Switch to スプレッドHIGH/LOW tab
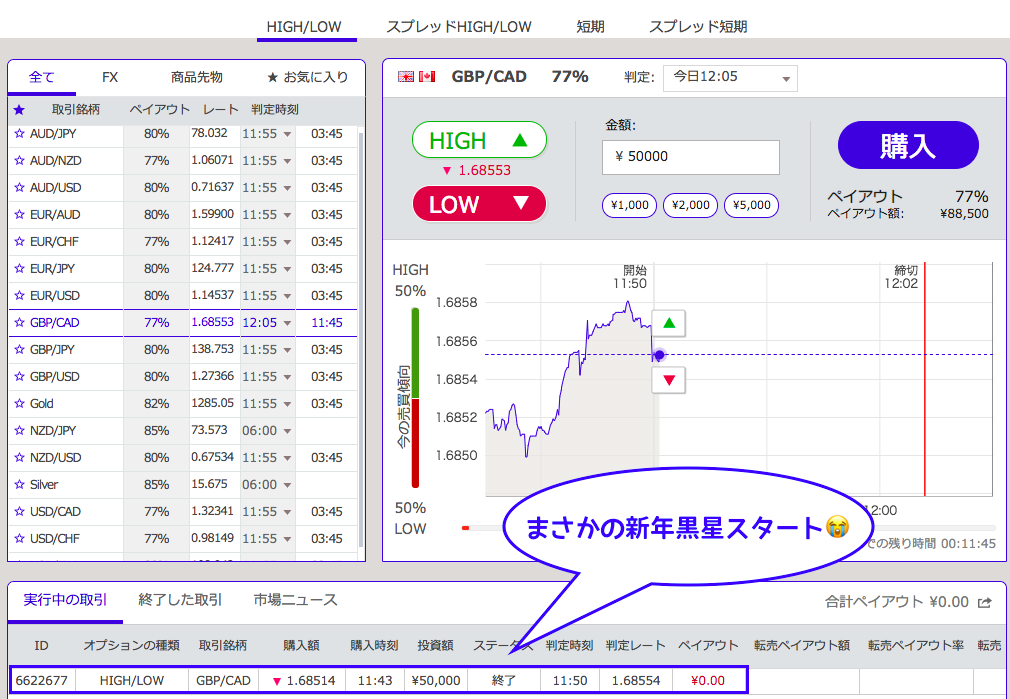This screenshot has height=699, width=1010. click(459, 27)
